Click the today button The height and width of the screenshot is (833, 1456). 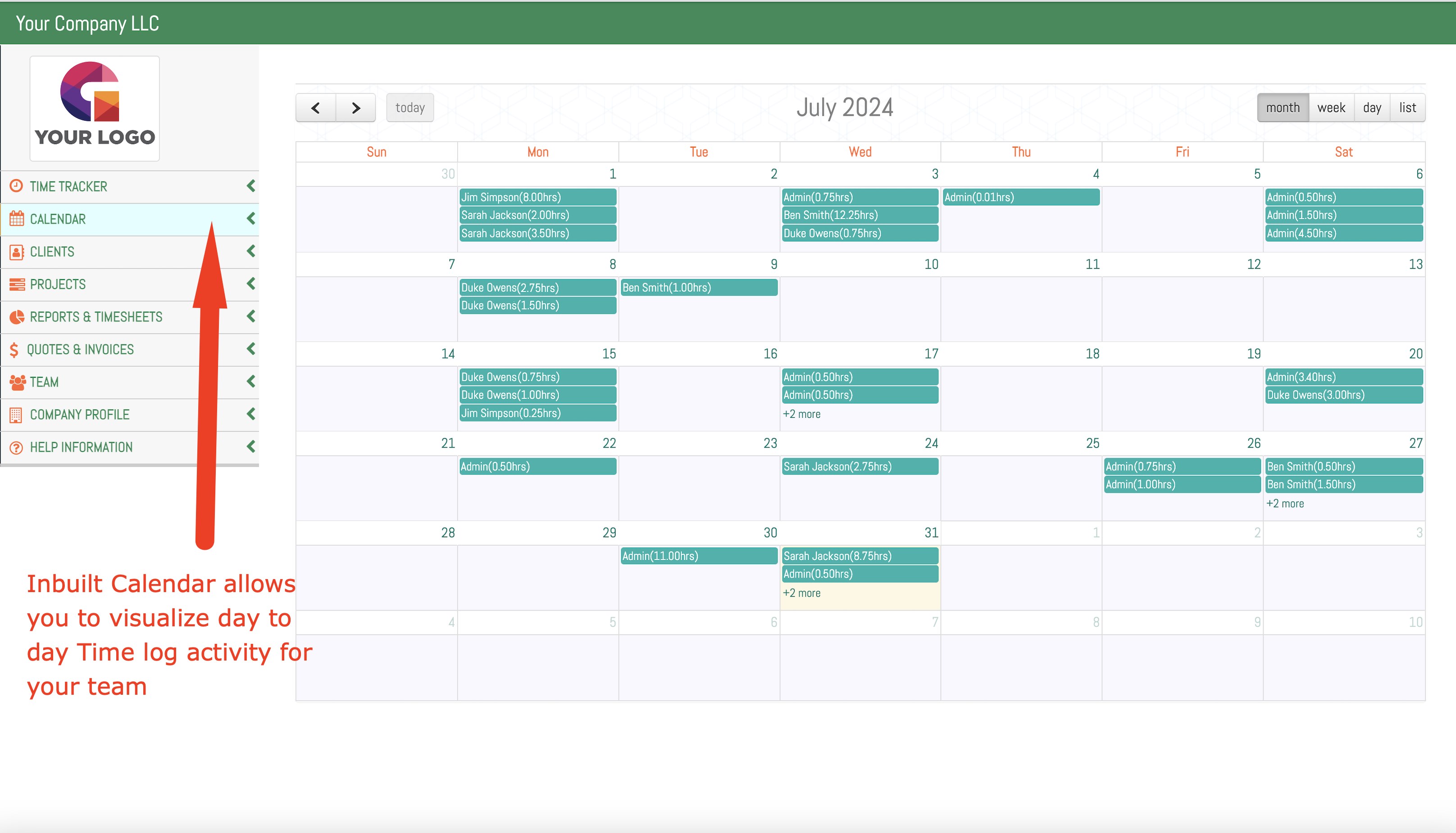[410, 108]
